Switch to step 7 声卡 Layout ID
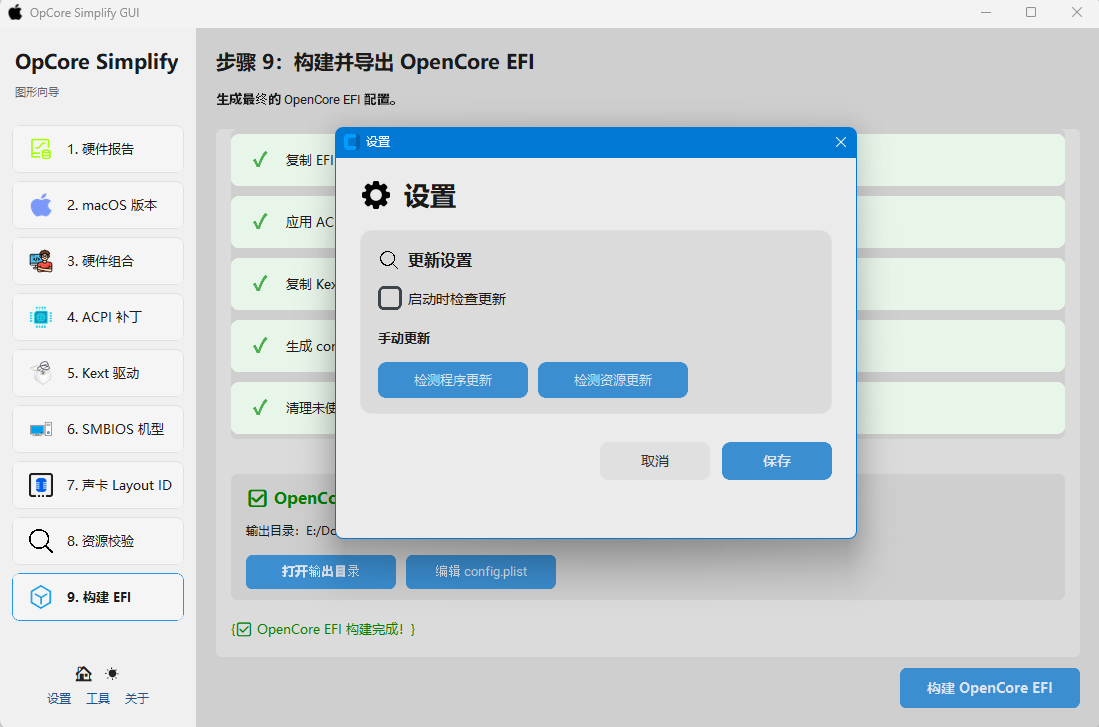This screenshot has width=1099, height=727. 98,485
